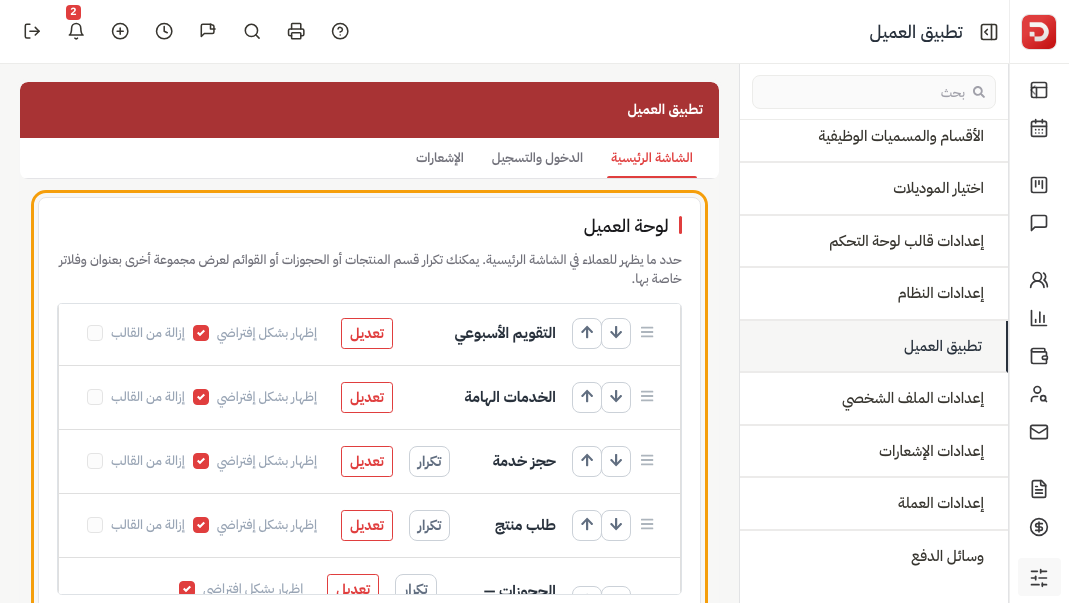Open اختيار الموديلات menu item

[x=874, y=188]
